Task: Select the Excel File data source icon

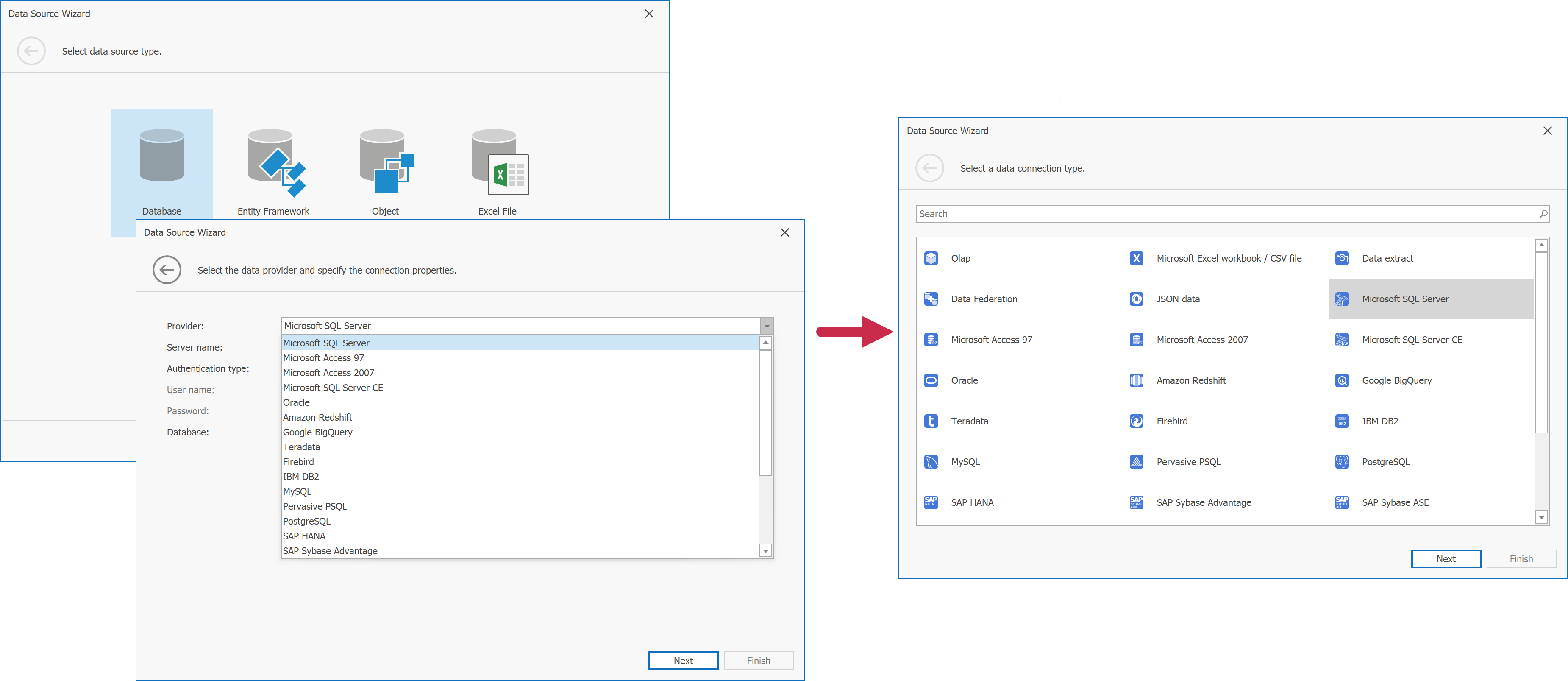Action: point(500,162)
